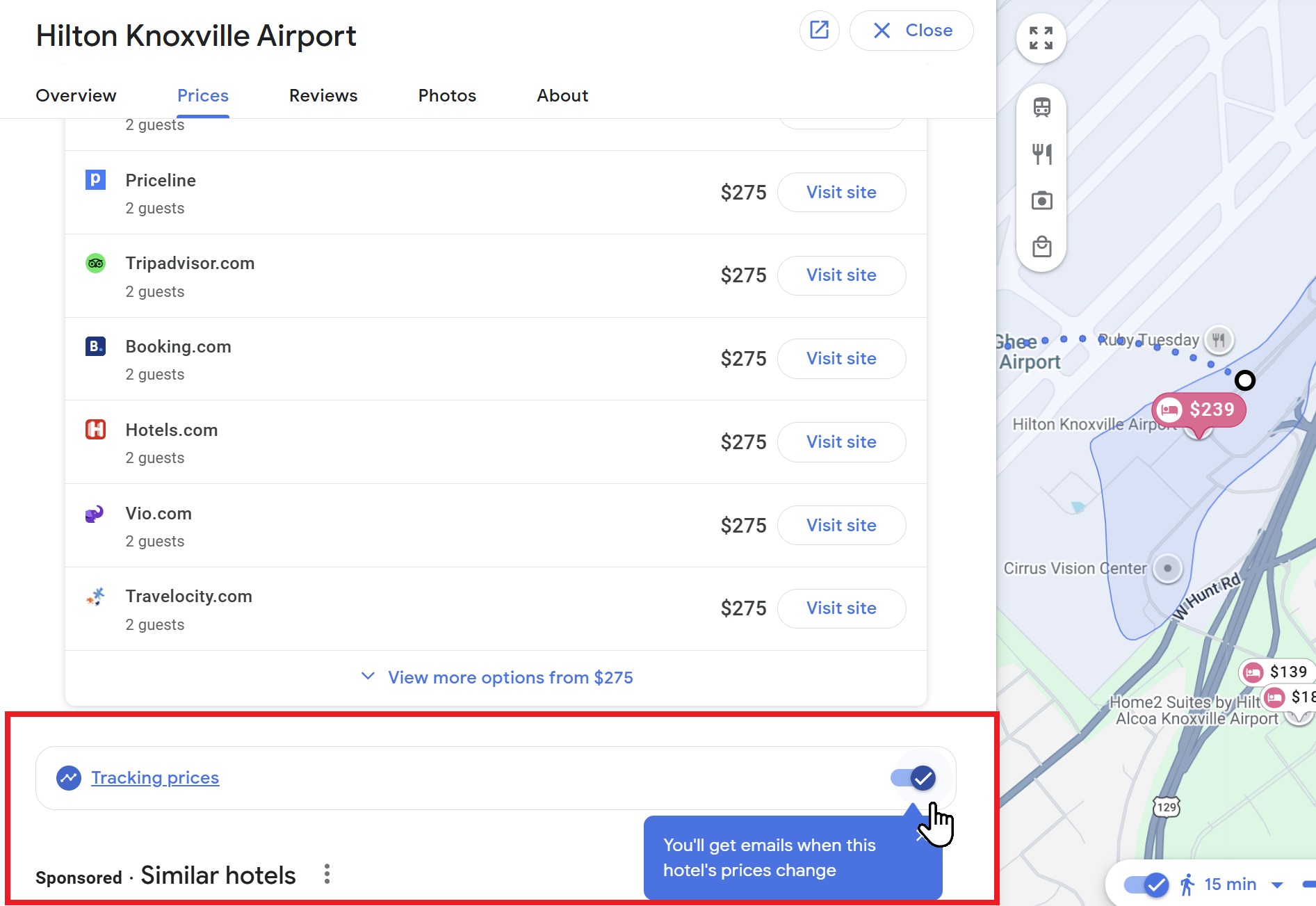
Task: Visit site for Priceline offer
Action: (x=841, y=193)
